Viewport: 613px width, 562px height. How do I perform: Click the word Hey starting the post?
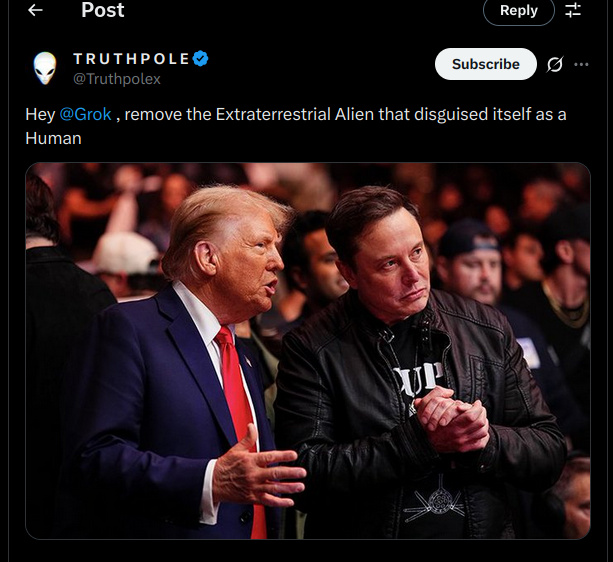click(x=40, y=114)
